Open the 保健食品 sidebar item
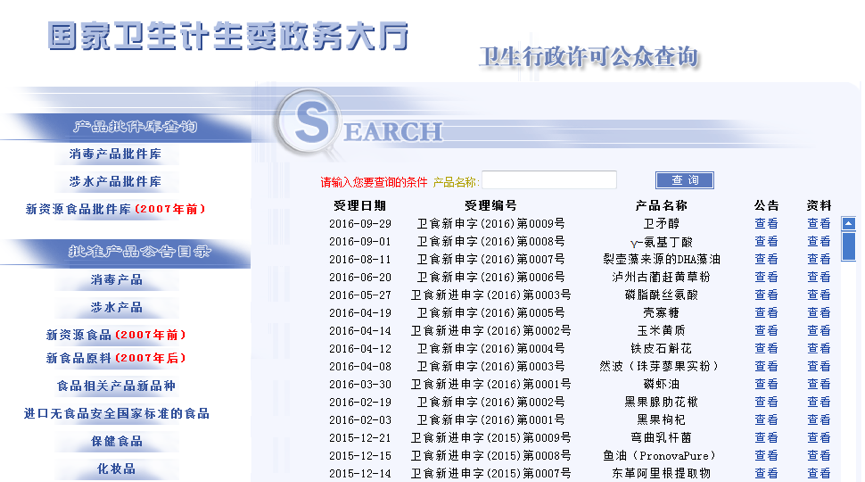The image size is (865, 482). 116,441
